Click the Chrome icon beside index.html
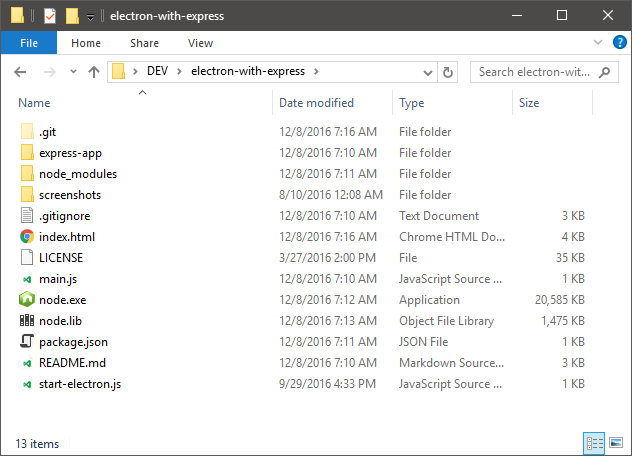 pyautogui.click(x=27, y=236)
